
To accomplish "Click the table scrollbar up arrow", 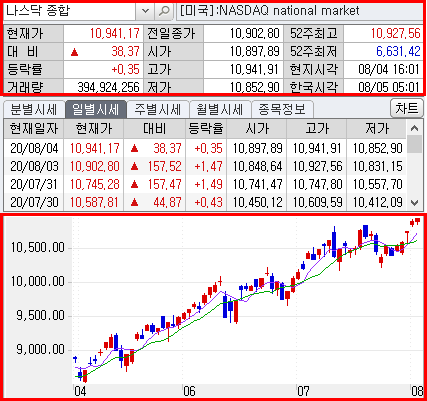I will pyautogui.click(x=414, y=128).
